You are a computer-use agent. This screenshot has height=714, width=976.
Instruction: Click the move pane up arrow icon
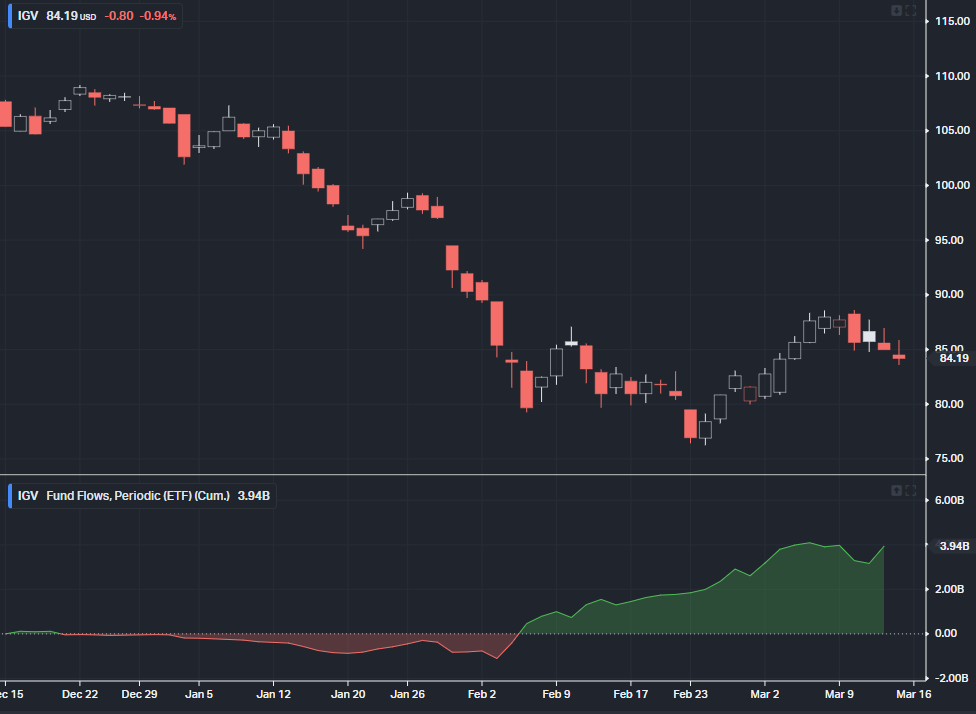click(896, 491)
